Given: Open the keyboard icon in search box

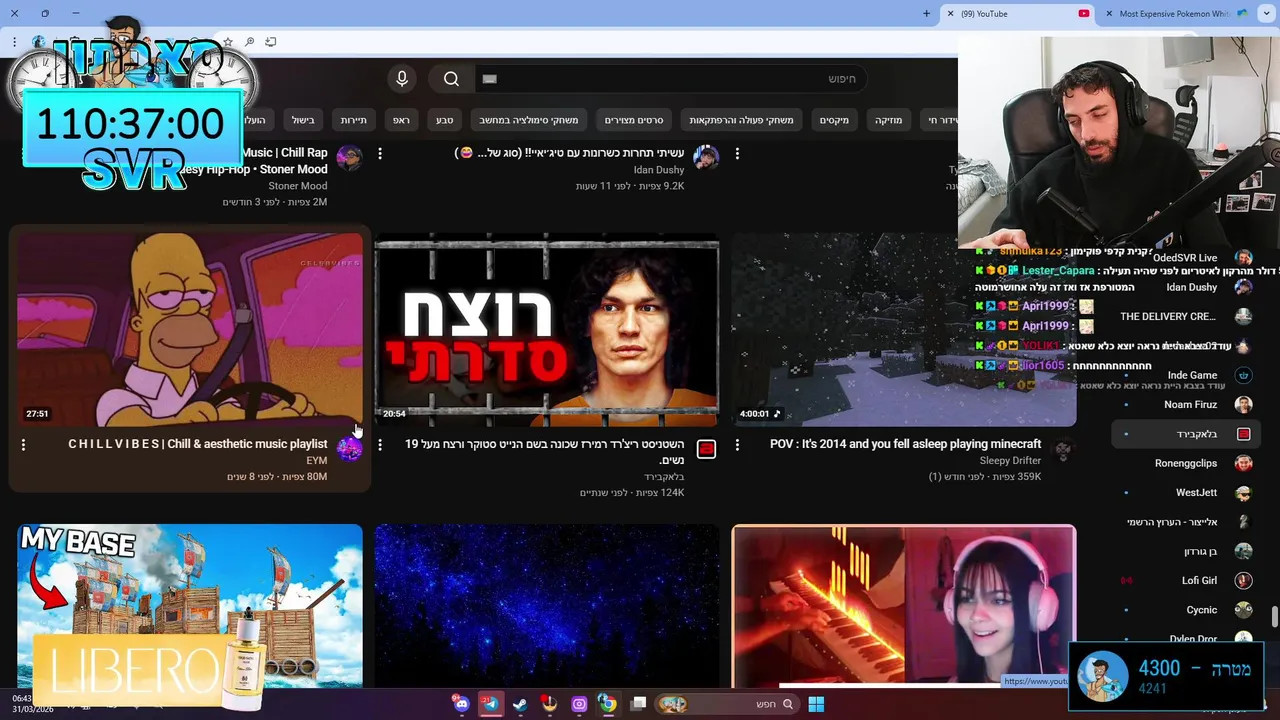Looking at the screenshot, I should pos(489,79).
